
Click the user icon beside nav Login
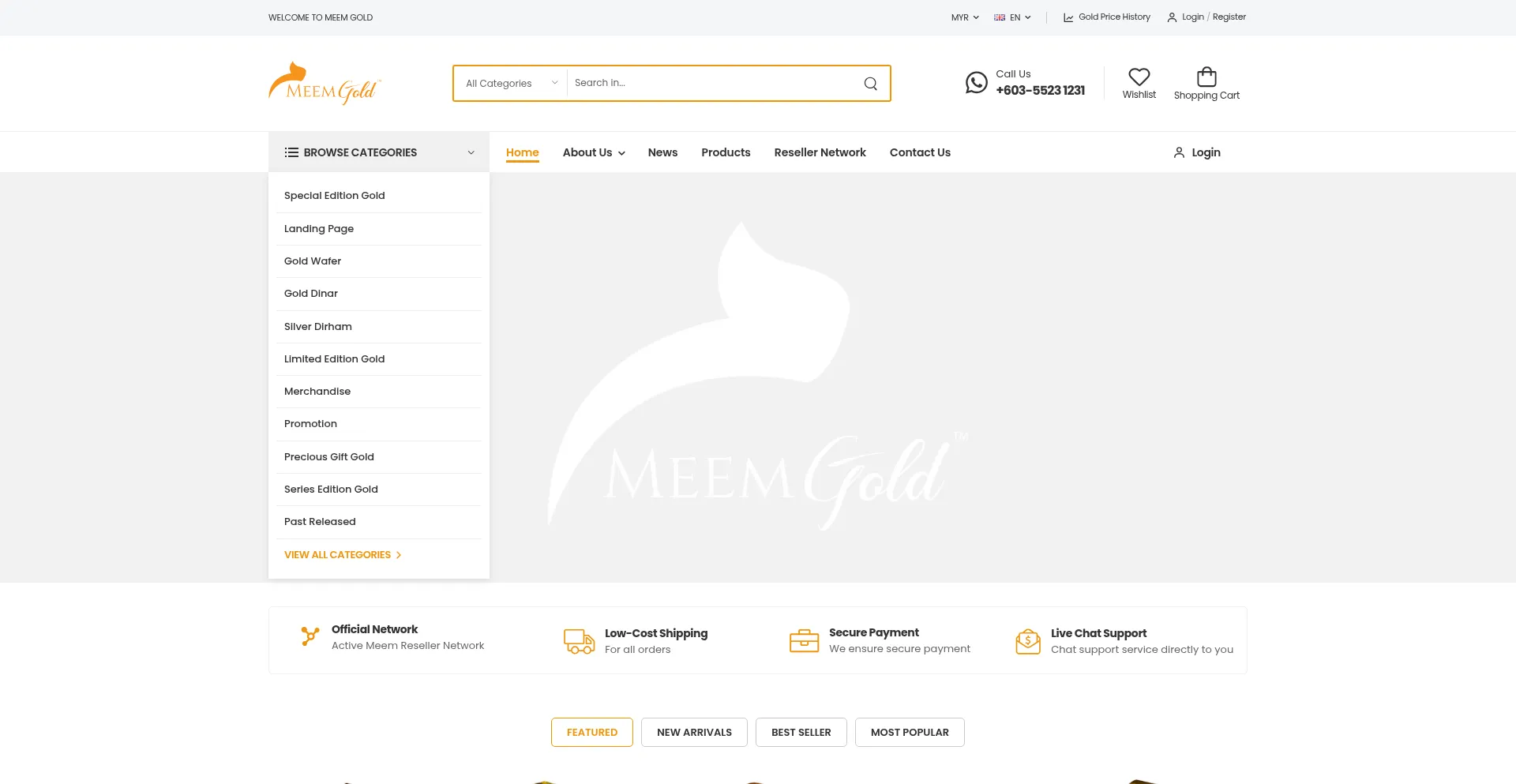1179,152
